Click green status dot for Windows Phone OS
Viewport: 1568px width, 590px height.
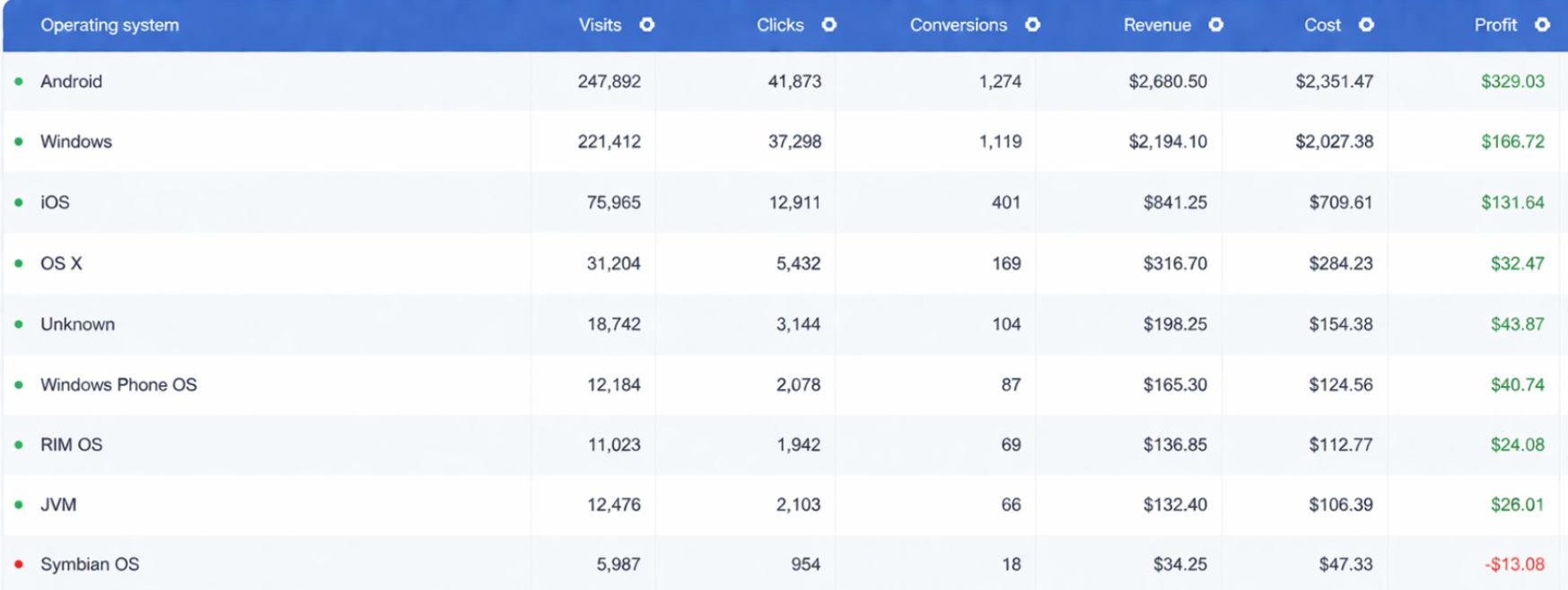[19, 385]
